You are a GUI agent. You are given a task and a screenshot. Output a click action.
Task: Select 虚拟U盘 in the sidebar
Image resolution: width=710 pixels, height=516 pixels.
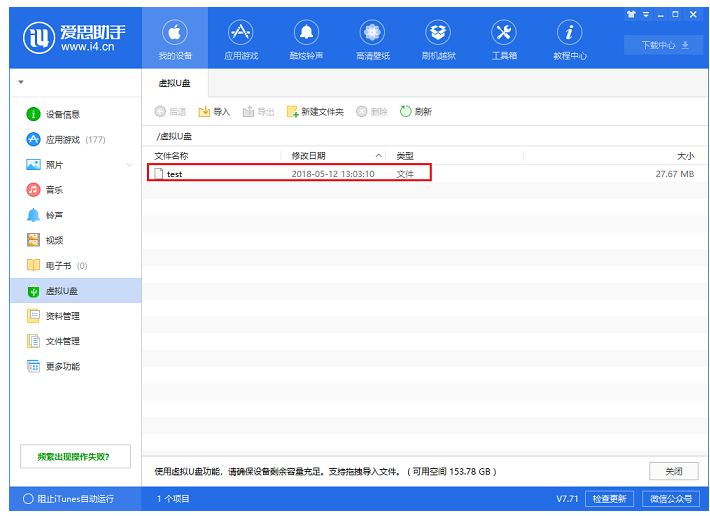click(x=76, y=291)
